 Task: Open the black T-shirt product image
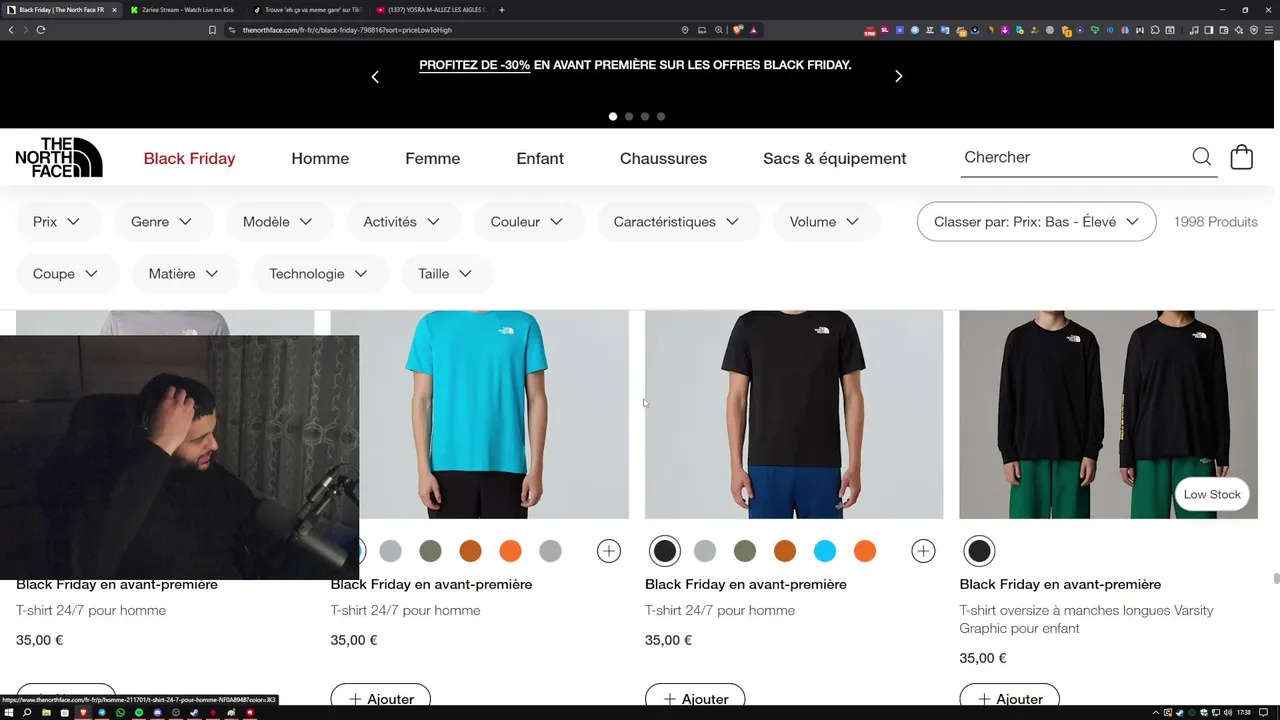[794, 414]
